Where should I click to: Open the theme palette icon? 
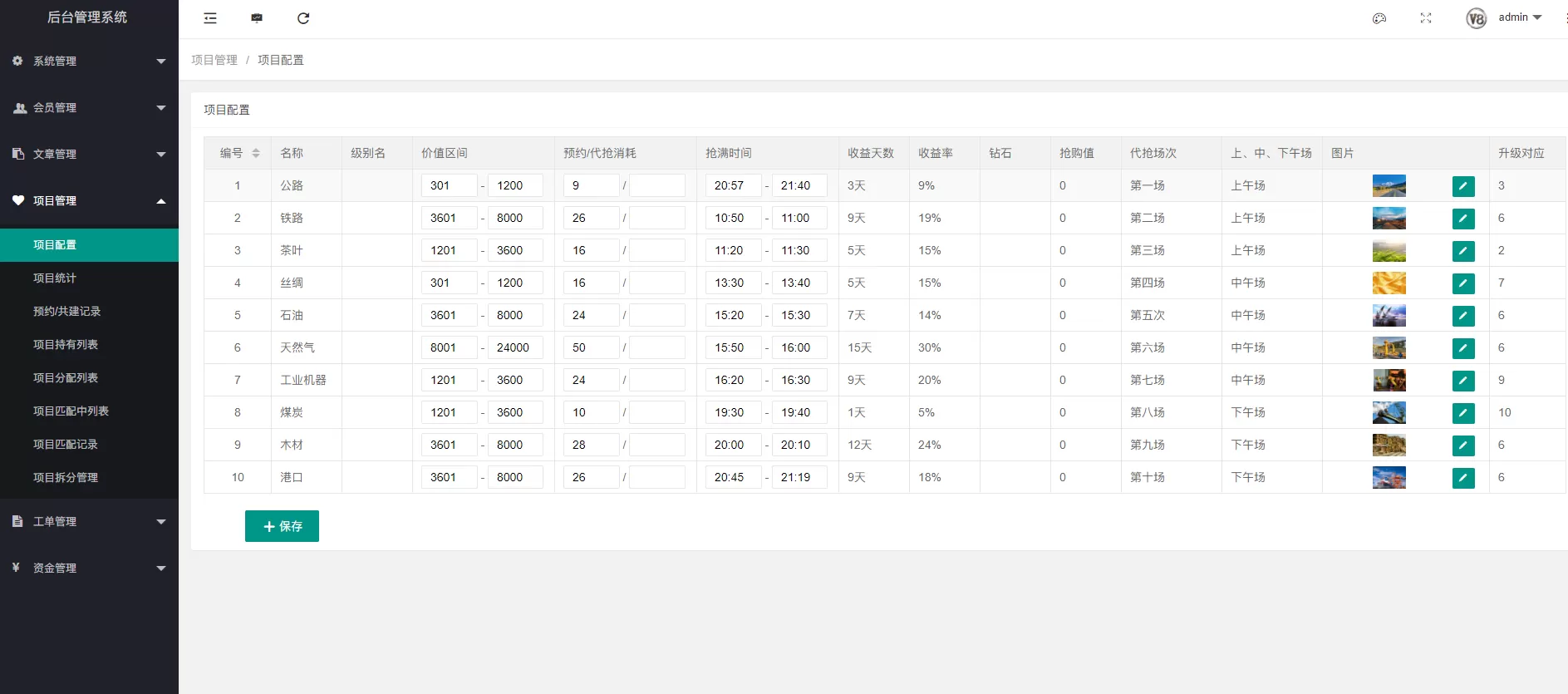coord(1379,18)
